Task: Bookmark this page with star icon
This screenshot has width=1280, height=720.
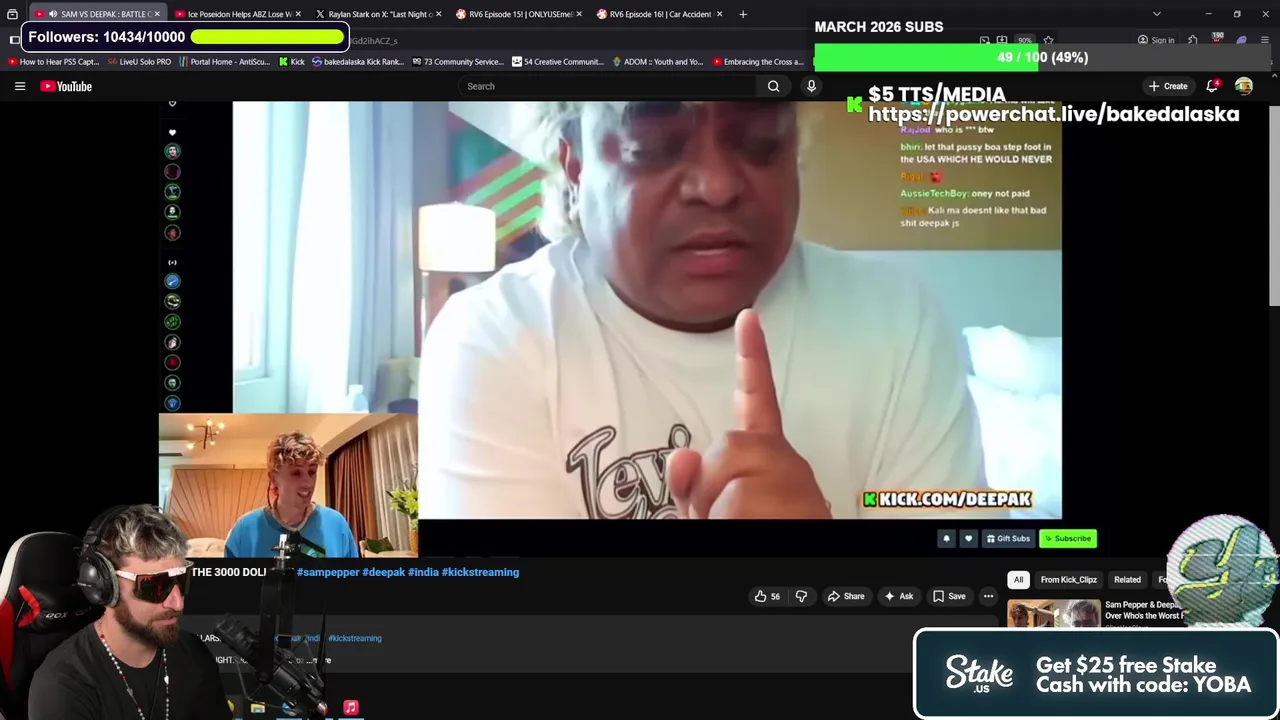Action: (1048, 41)
